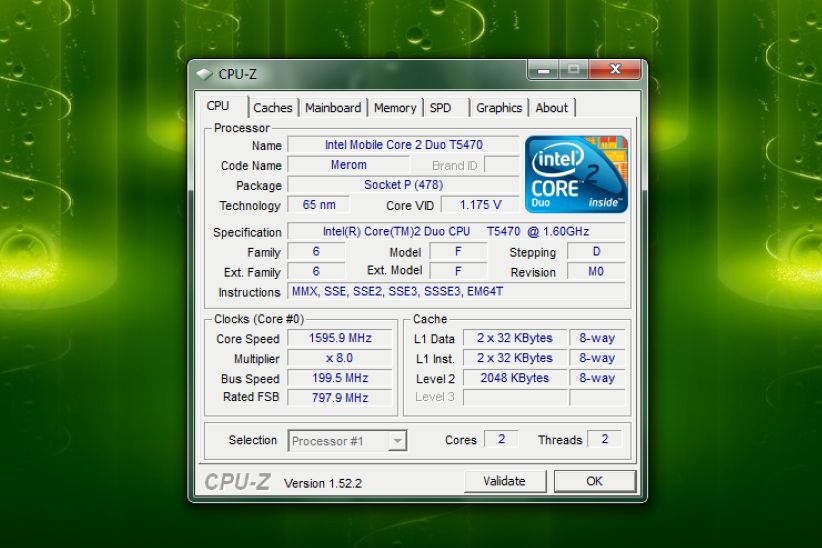
Task: Click the Threads count value
Action: tap(604, 439)
